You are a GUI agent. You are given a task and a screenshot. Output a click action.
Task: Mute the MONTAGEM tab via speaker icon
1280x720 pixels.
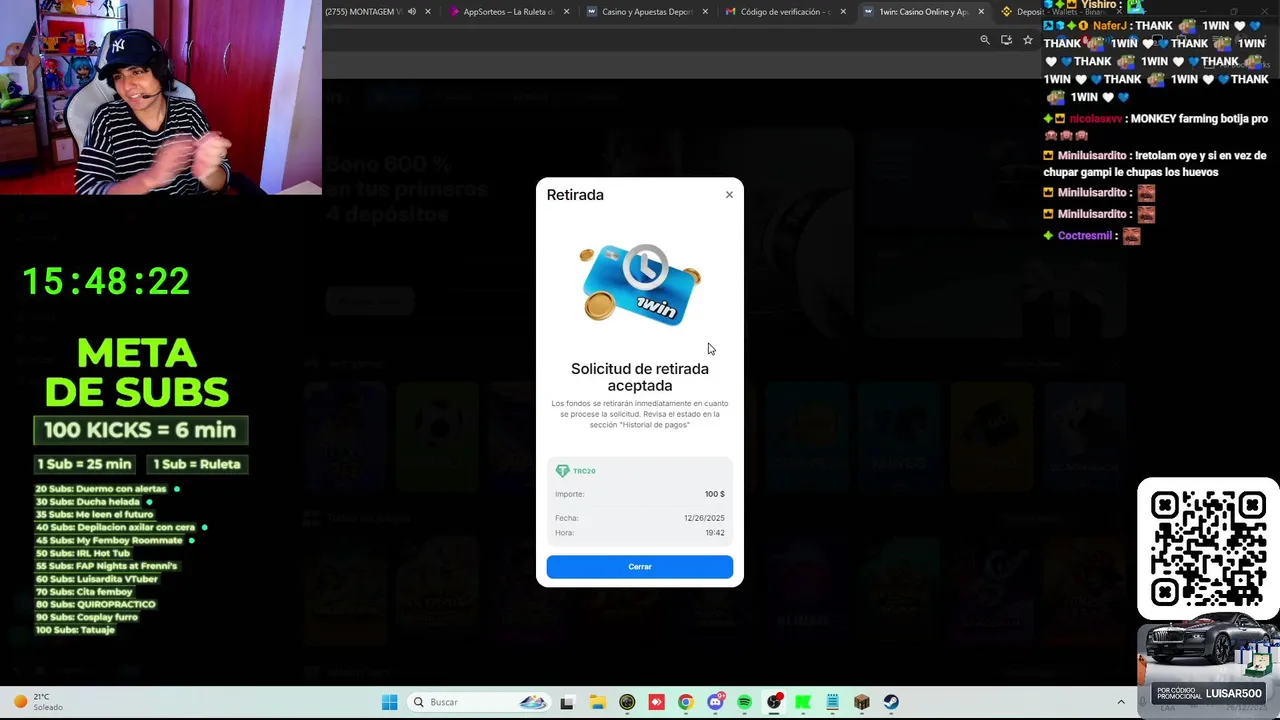pos(412,12)
